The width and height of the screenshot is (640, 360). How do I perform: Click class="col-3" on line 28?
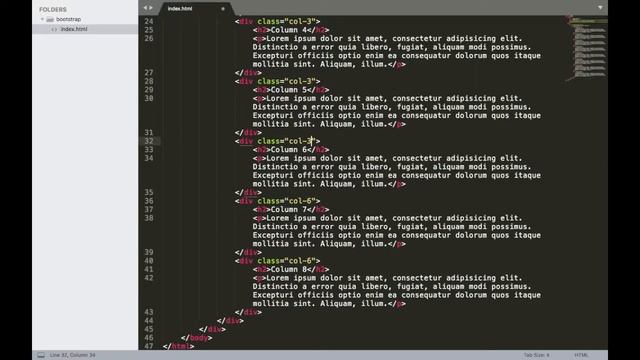click(286, 81)
